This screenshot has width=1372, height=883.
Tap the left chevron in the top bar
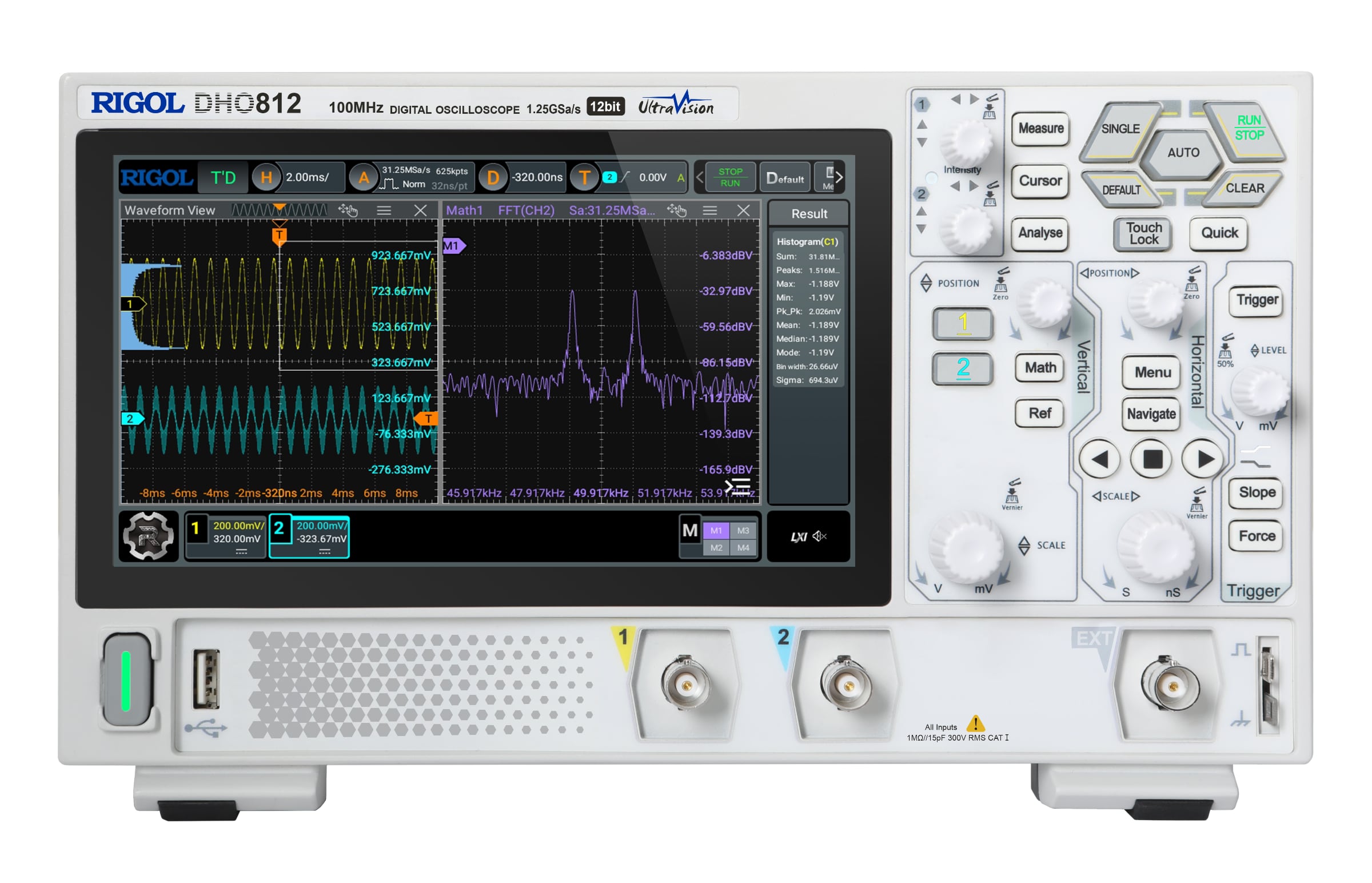pyautogui.click(x=699, y=177)
